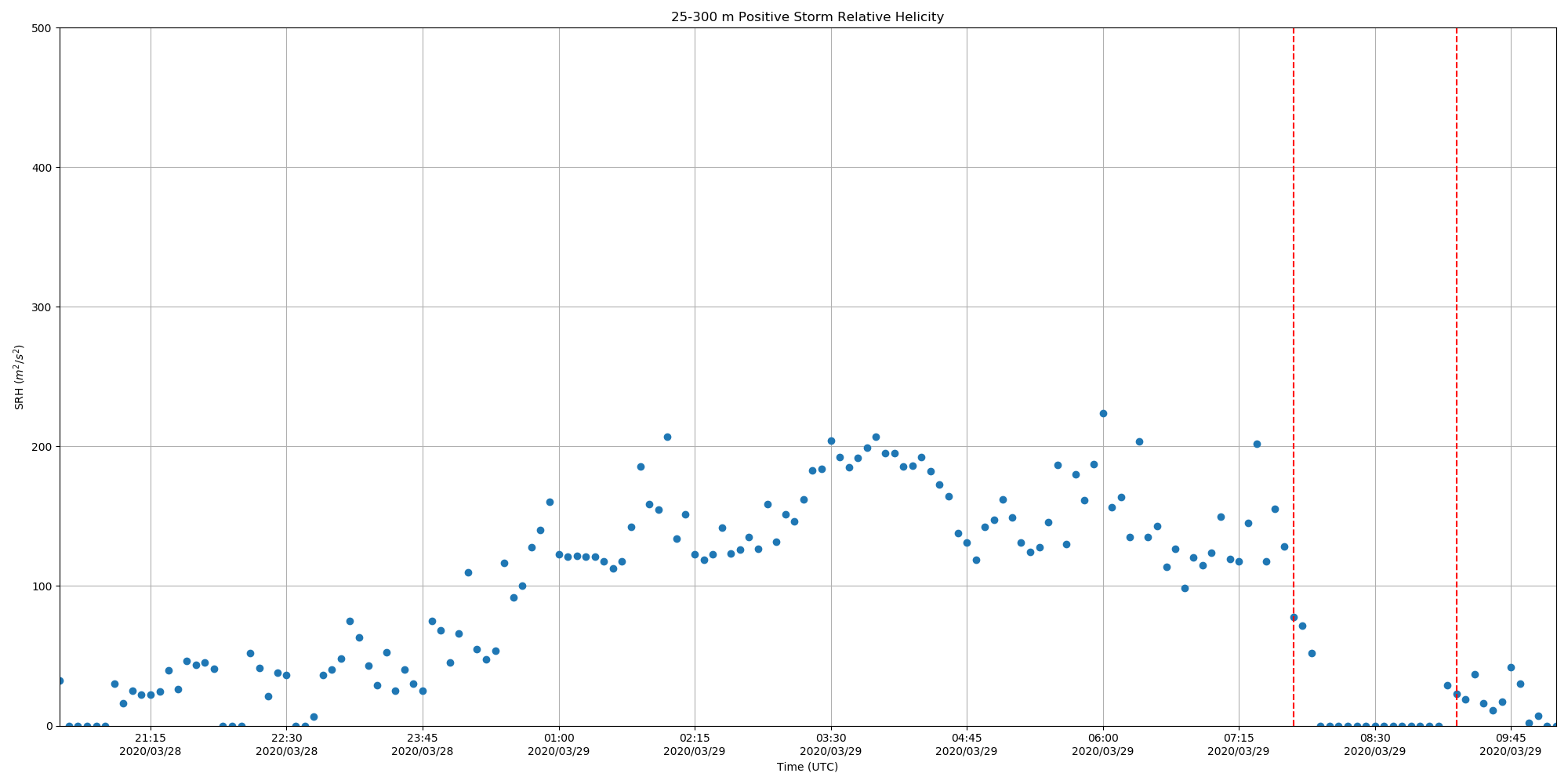Select the y-axis tick label '0'
This screenshot has height=784, width=1568.
click(49, 726)
